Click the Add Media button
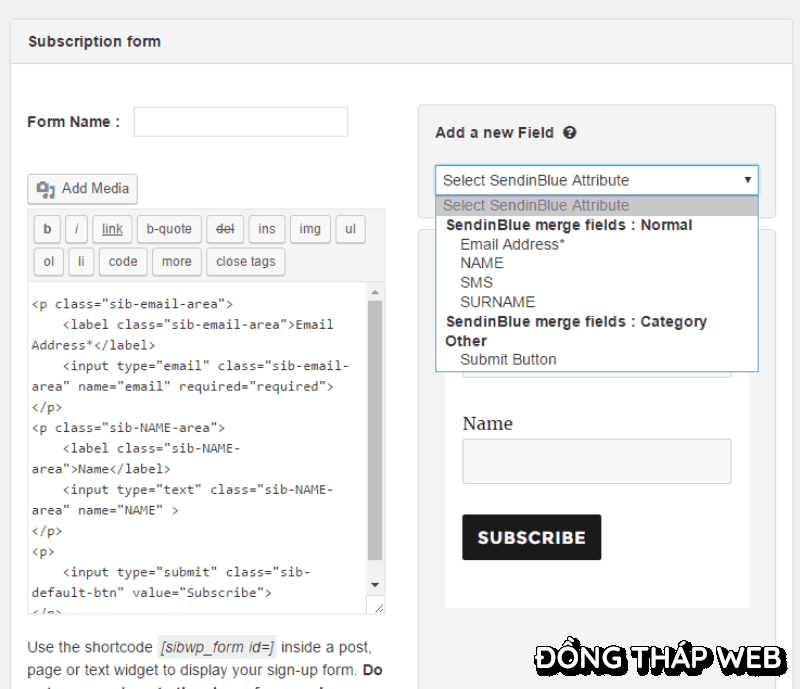The height and width of the screenshot is (689, 800). (x=82, y=189)
